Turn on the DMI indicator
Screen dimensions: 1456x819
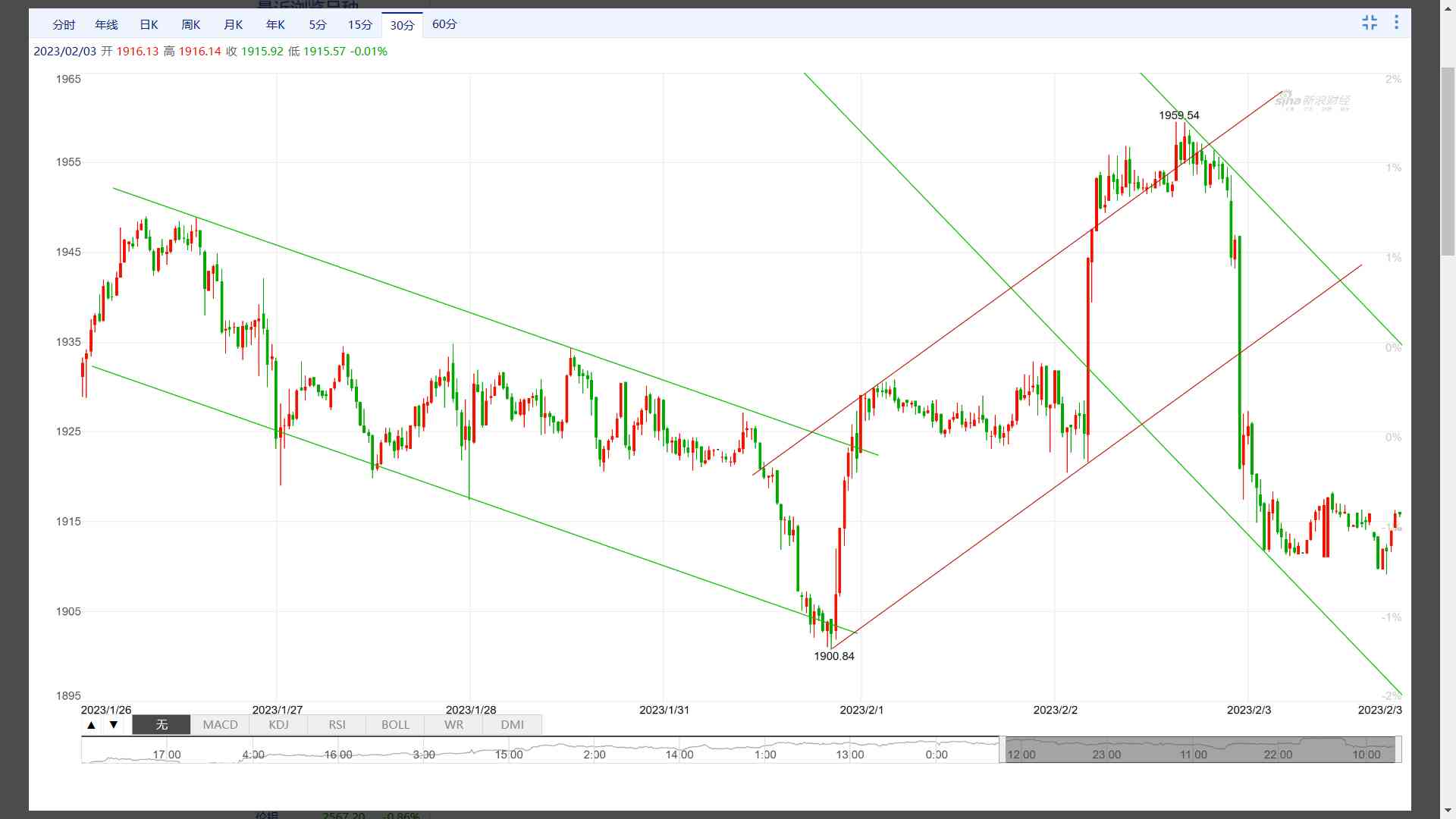512,725
